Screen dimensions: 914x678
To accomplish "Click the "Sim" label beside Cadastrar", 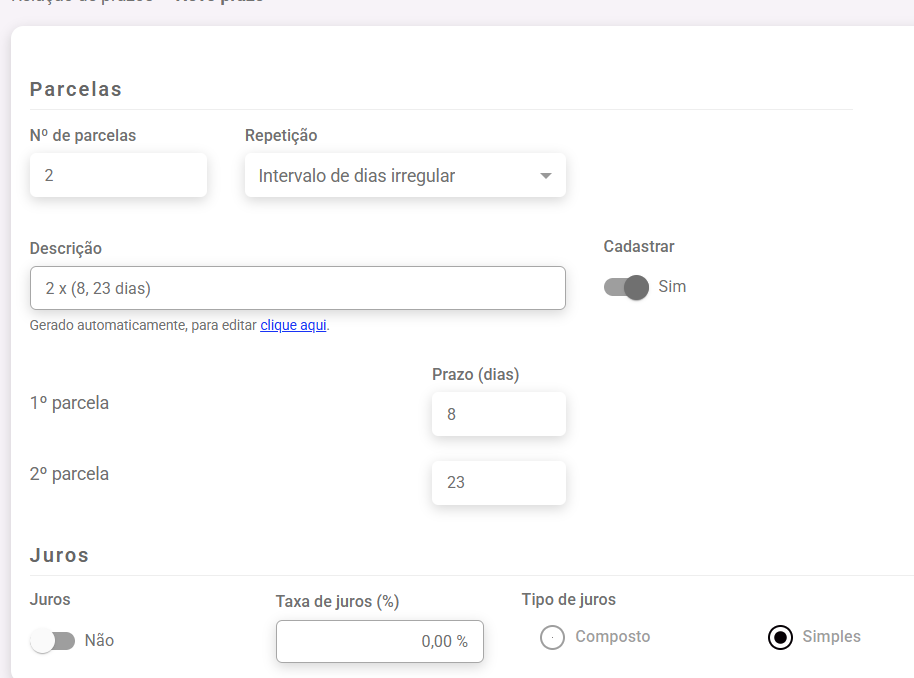I will pyautogui.click(x=672, y=287).
